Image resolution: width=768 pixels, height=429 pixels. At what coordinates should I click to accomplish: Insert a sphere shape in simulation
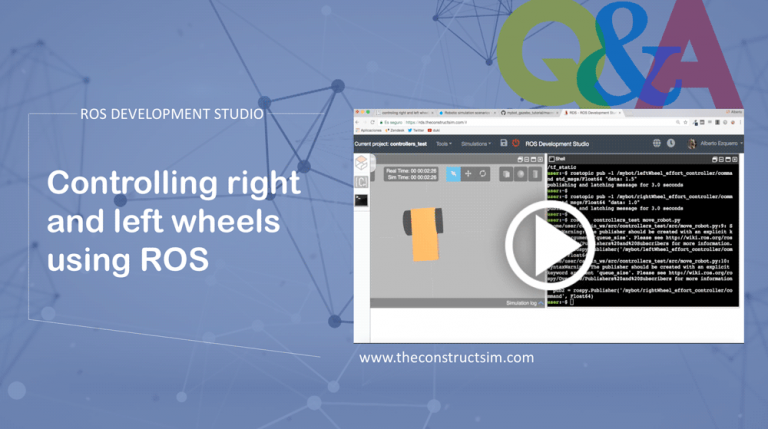point(521,174)
